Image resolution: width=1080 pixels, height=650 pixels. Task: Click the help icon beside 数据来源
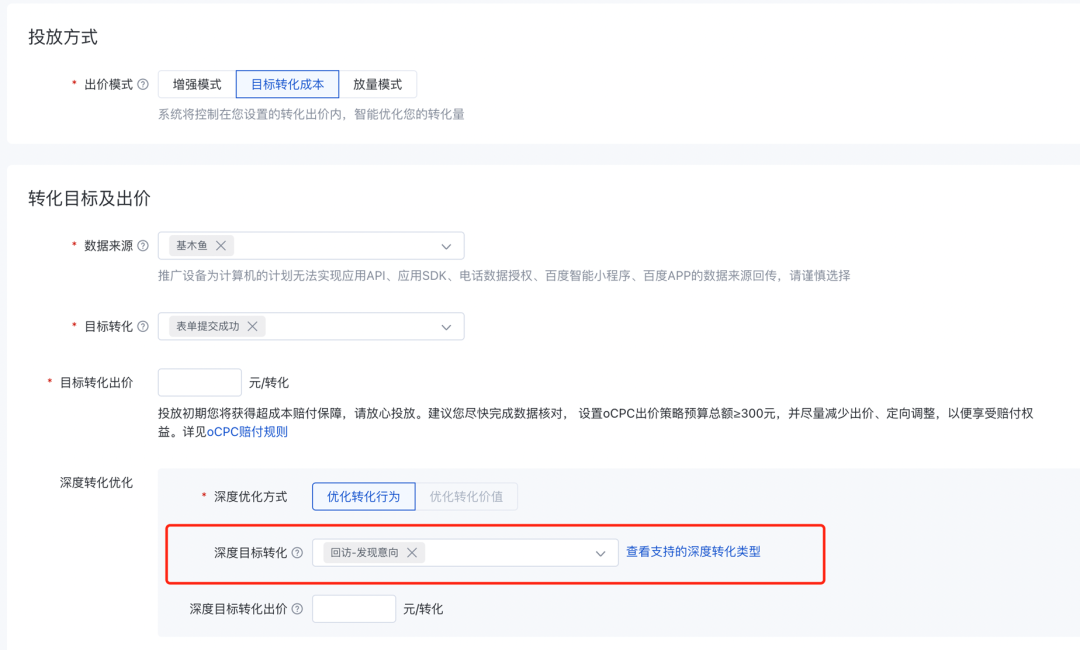click(143, 245)
